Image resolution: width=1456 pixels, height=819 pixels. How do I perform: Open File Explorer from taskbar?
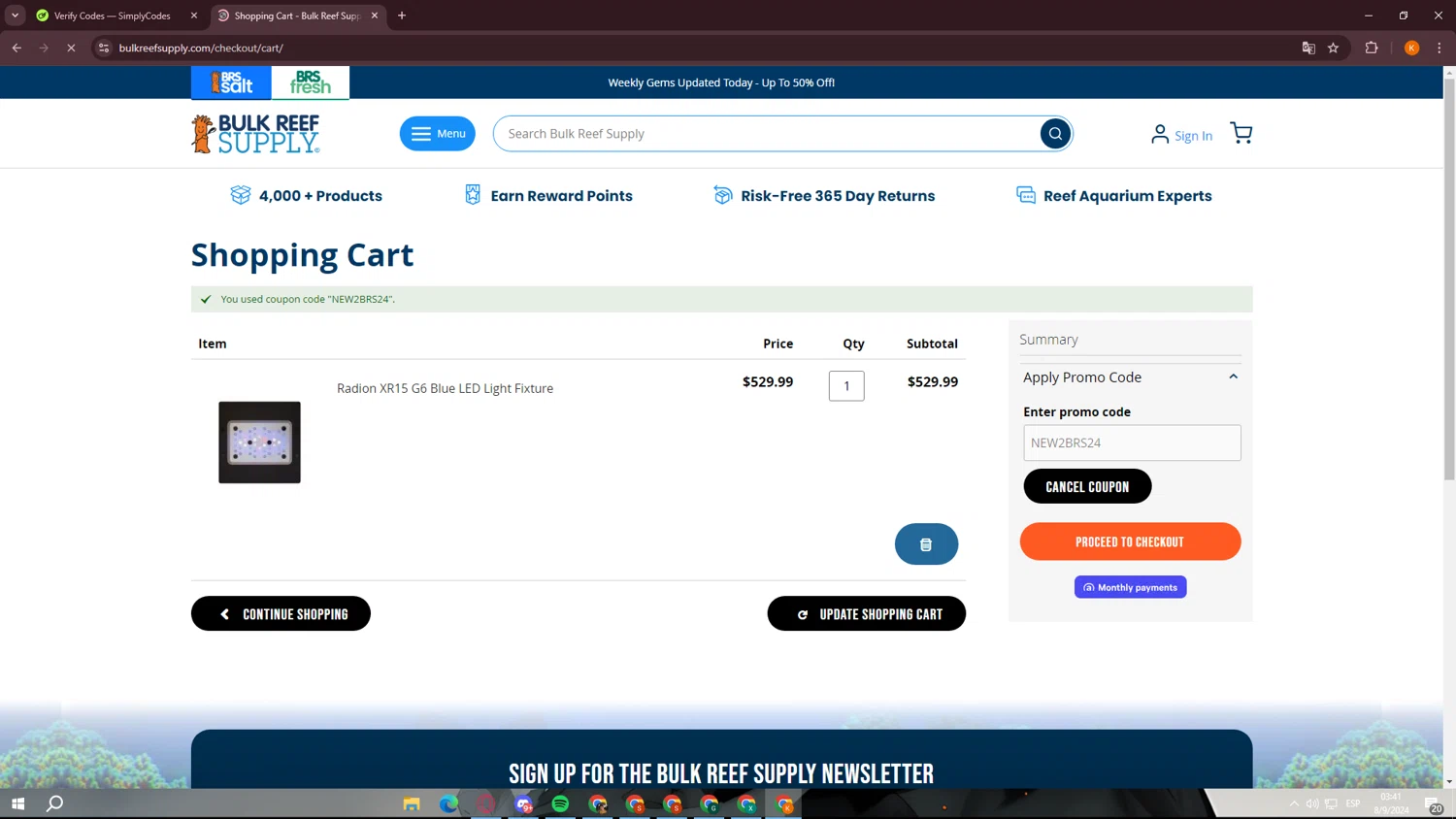[x=412, y=803]
